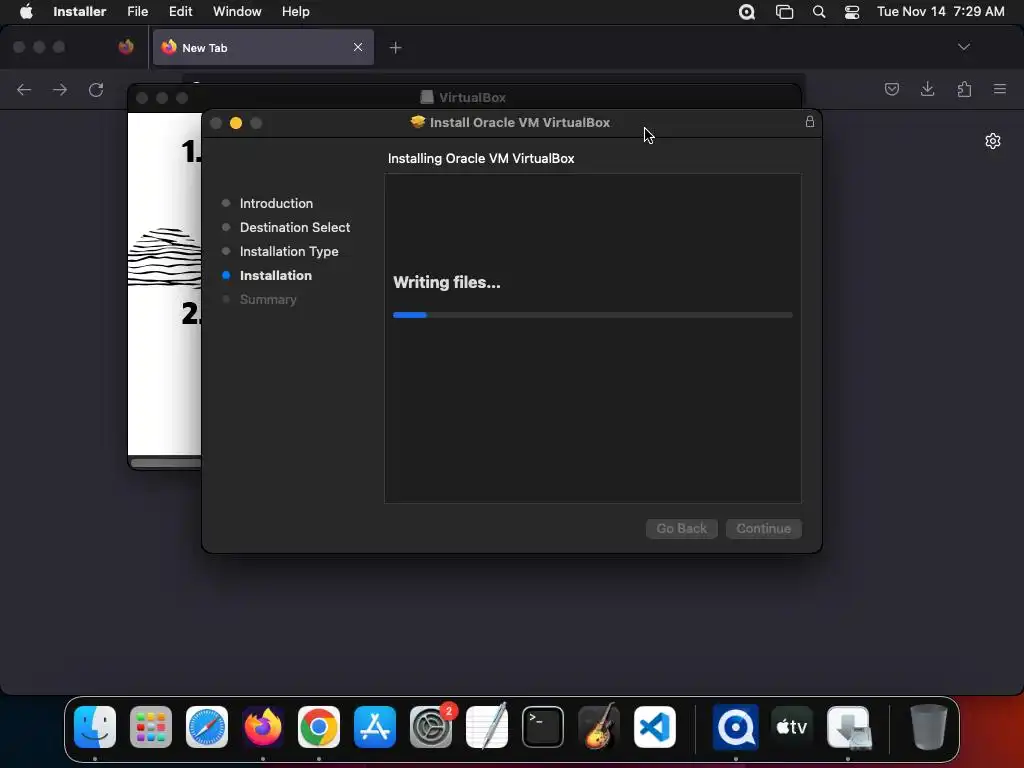This screenshot has width=1024, height=768.
Task: Click the Writing files progress bar
Action: [x=592, y=315]
